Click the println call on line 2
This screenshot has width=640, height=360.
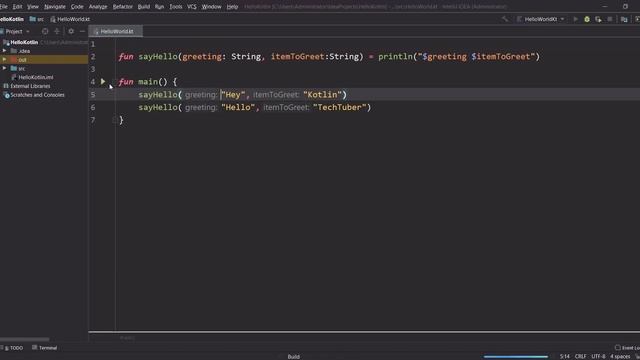click(x=395, y=57)
